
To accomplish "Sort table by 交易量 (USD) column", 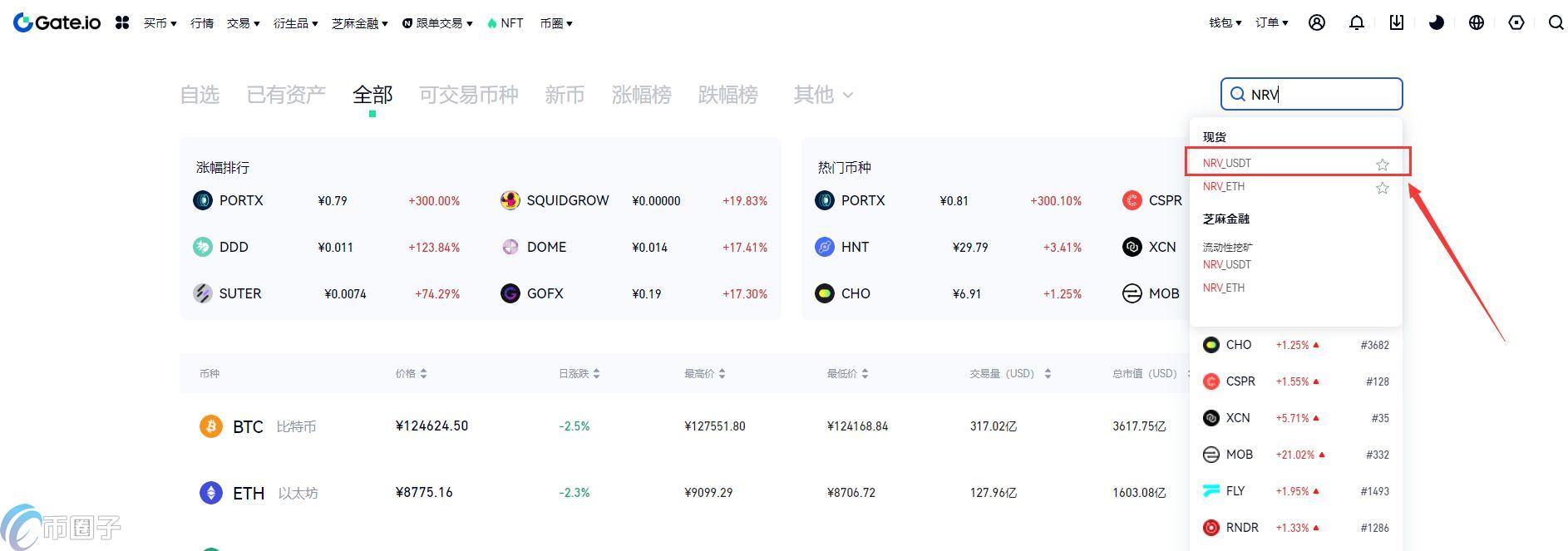I will (1010, 374).
